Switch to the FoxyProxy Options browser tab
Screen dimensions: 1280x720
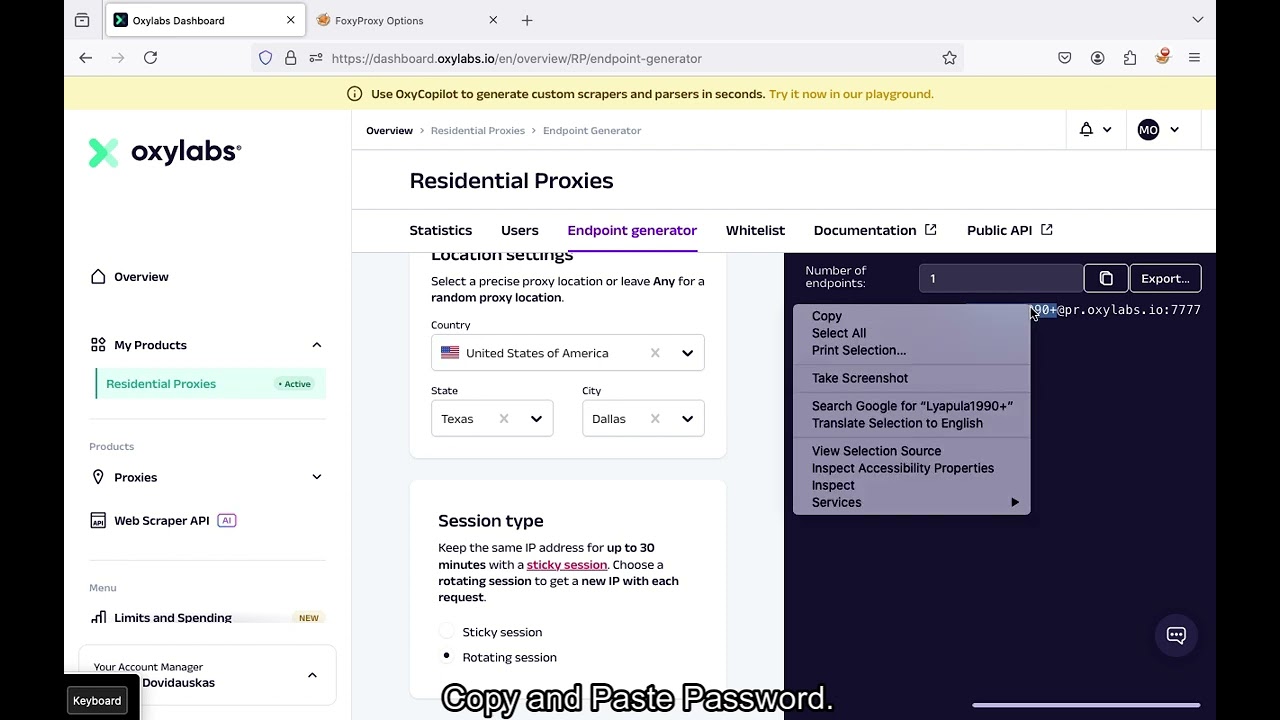pyautogui.click(x=407, y=20)
